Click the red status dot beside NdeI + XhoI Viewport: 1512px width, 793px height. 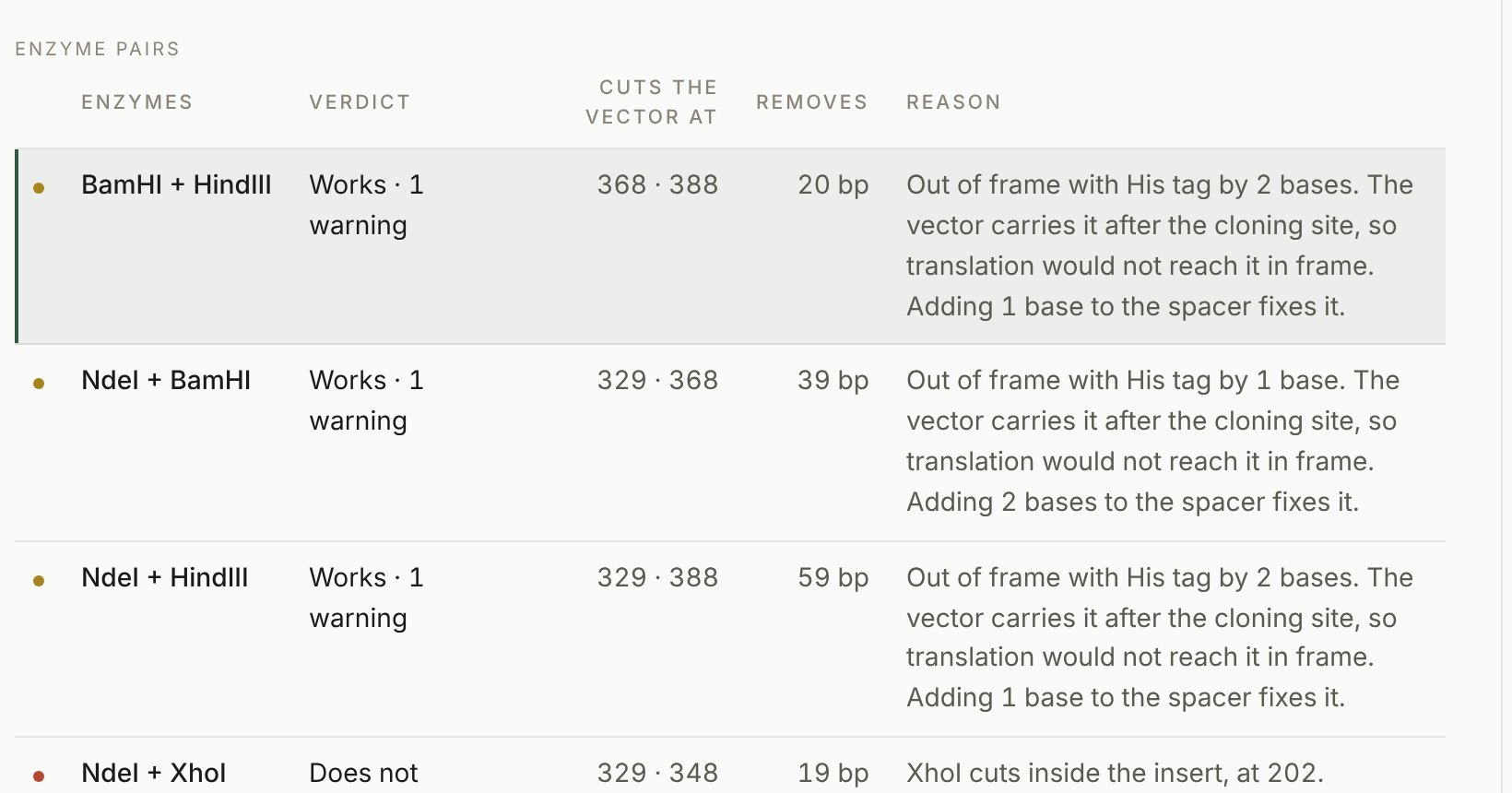click(x=39, y=775)
